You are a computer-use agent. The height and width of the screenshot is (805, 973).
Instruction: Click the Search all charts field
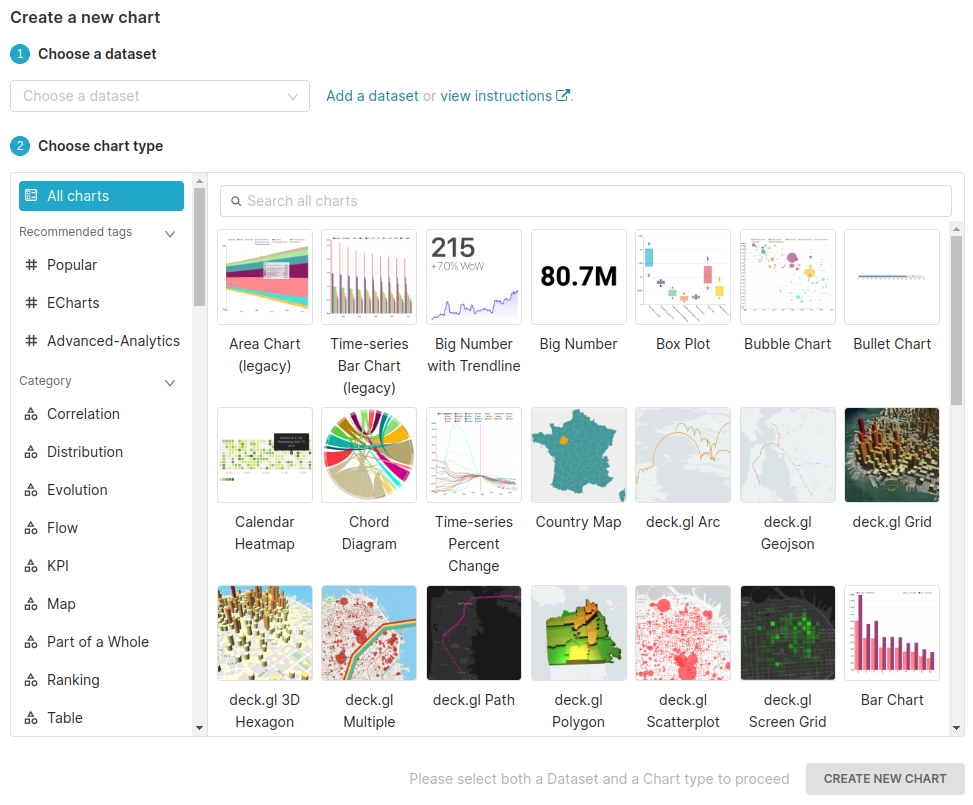(x=586, y=201)
